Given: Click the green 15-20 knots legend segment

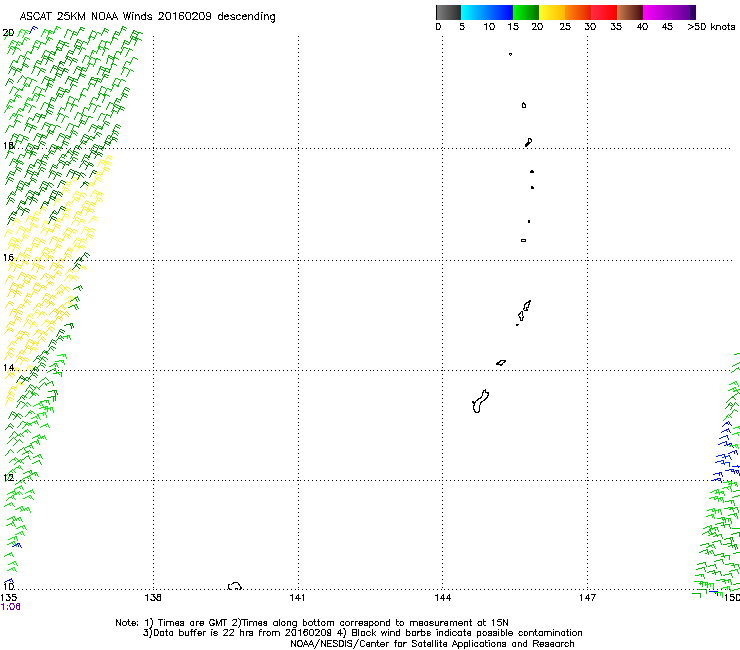Looking at the screenshot, I should [526, 12].
